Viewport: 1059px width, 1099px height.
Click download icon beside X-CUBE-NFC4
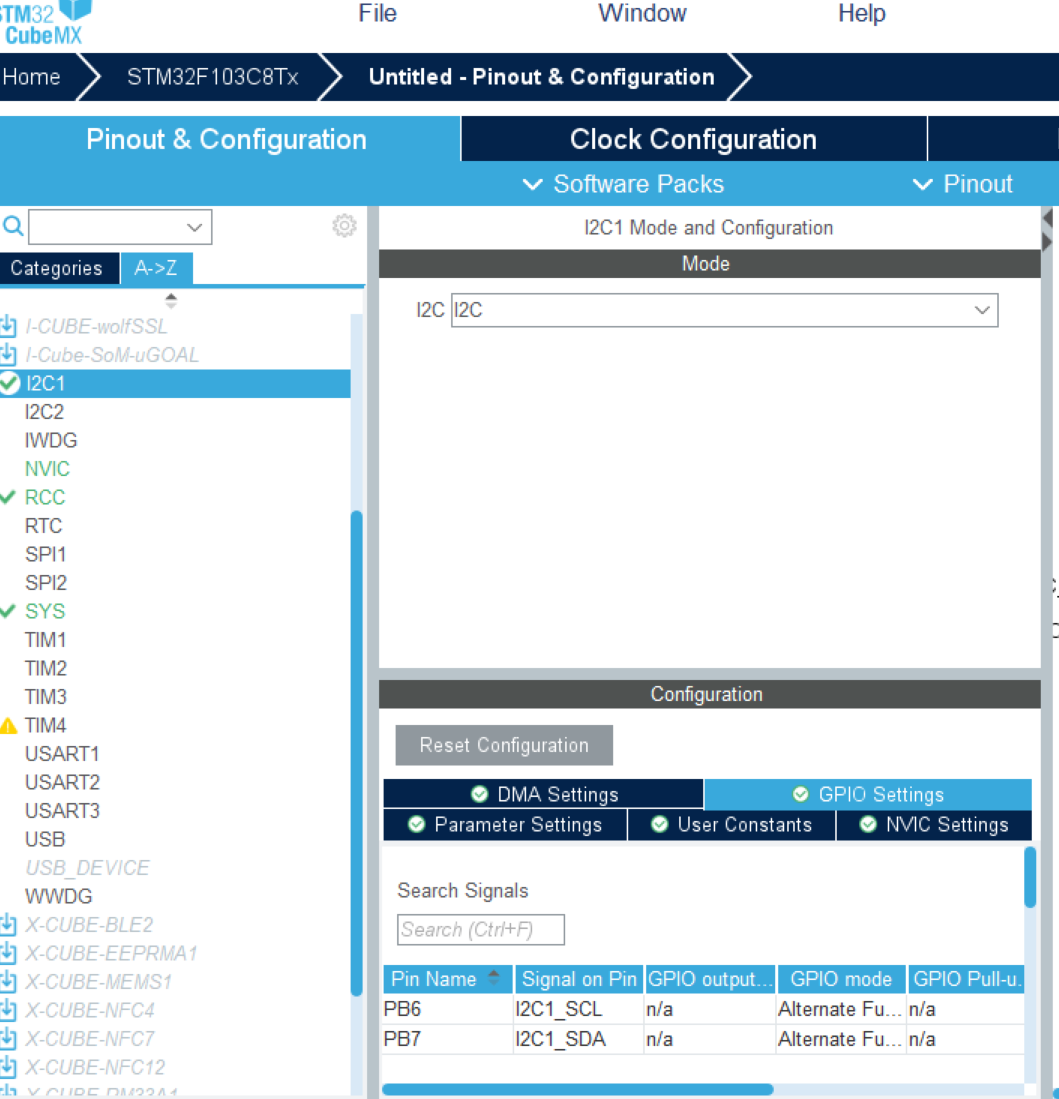pos(8,1010)
